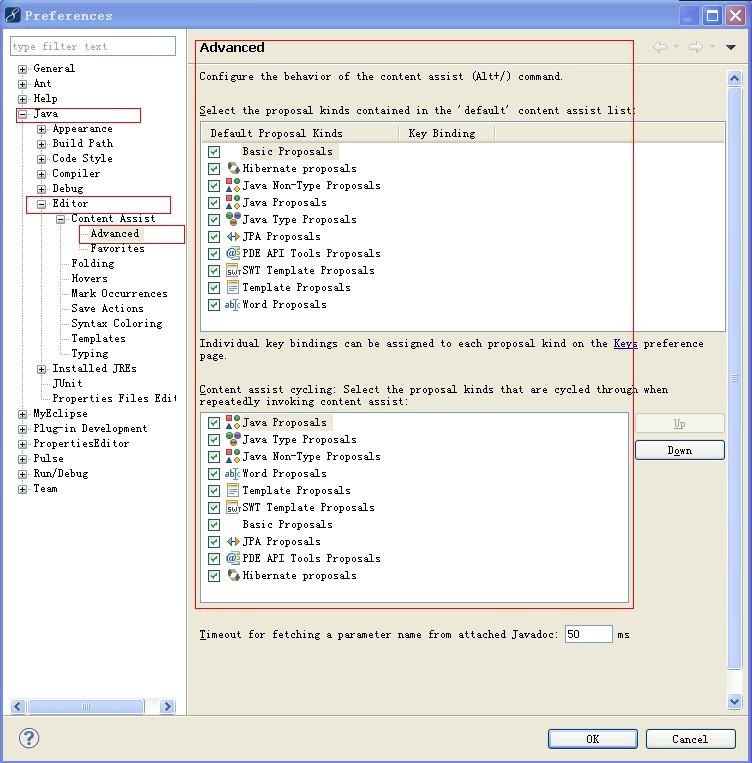This screenshot has width=752, height=763.
Task: Go back using the left navigation arrow
Action: (660, 47)
